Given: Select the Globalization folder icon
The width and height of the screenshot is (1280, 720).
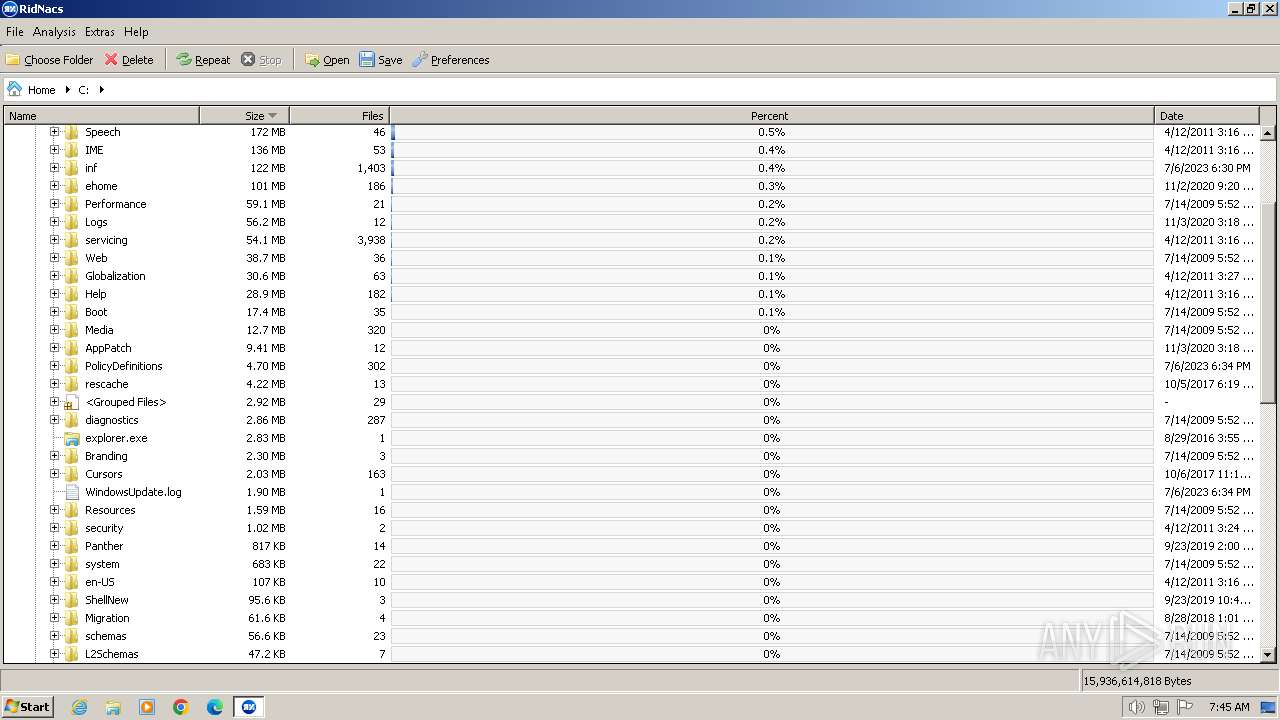Looking at the screenshot, I should pyautogui.click(x=71, y=276).
